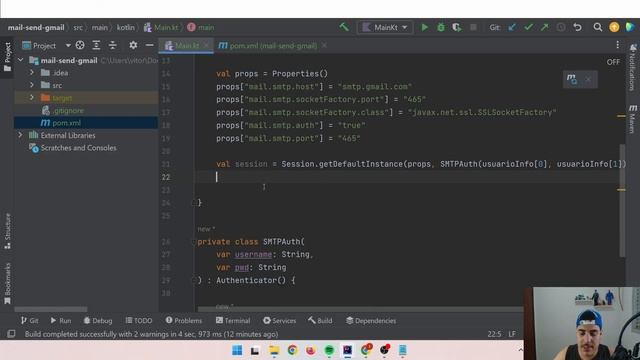Close the Main.kt tab
The image size is (640, 360).
207,45
